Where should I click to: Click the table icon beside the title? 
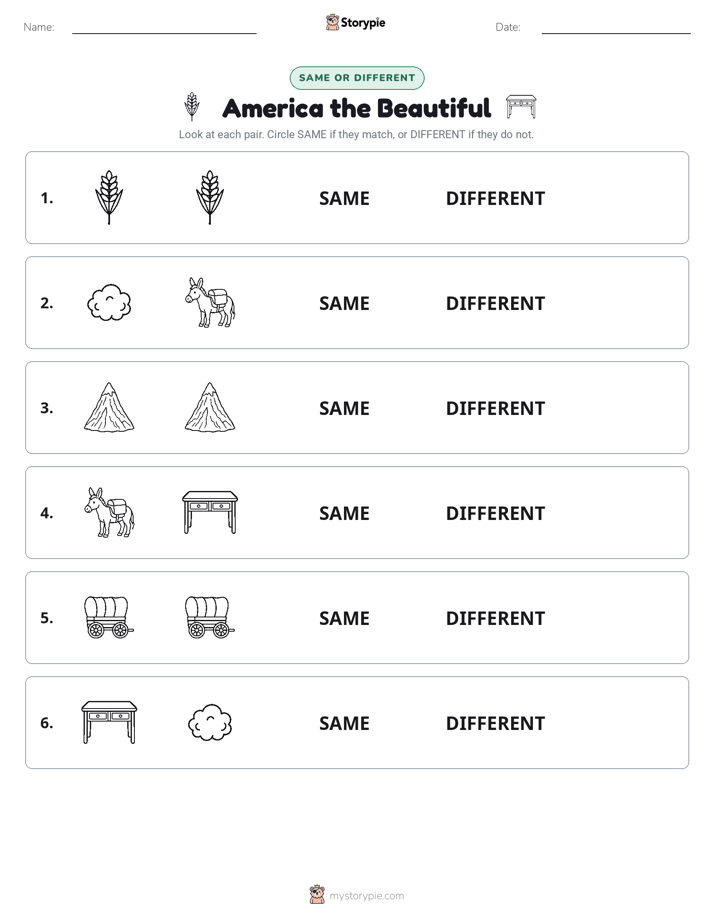tap(521, 107)
